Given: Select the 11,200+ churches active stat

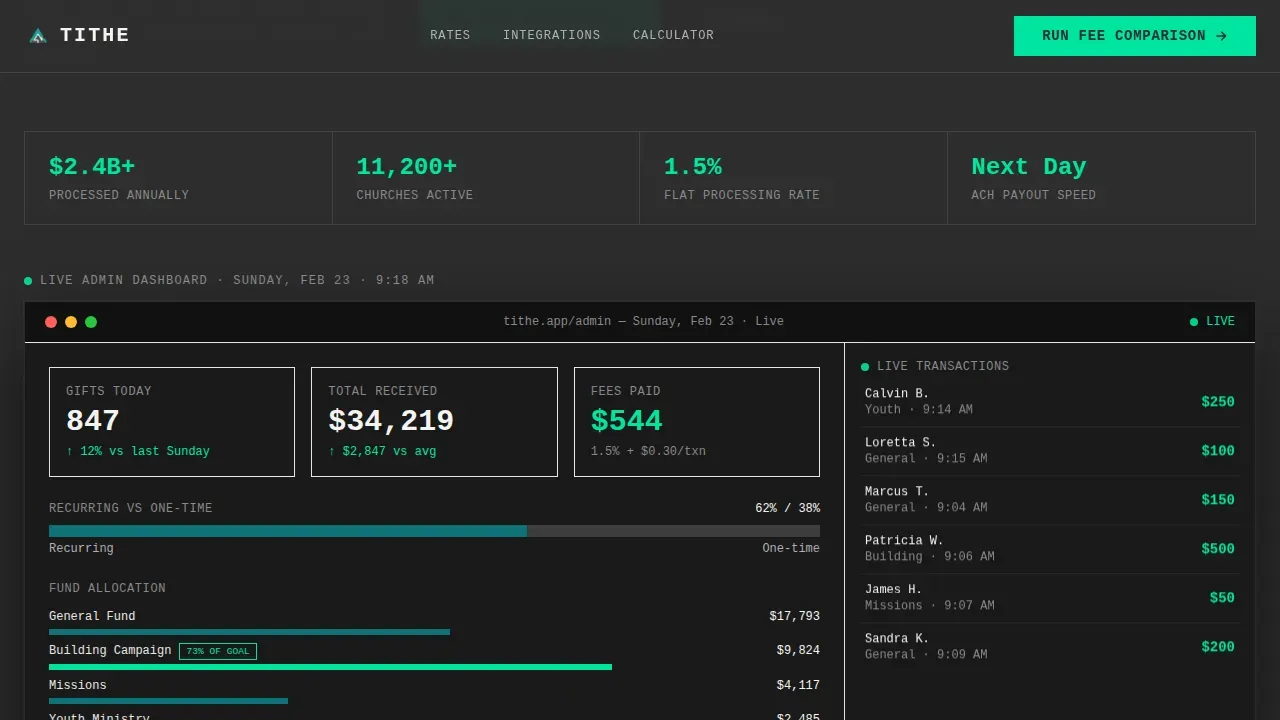Looking at the screenshot, I should (486, 178).
